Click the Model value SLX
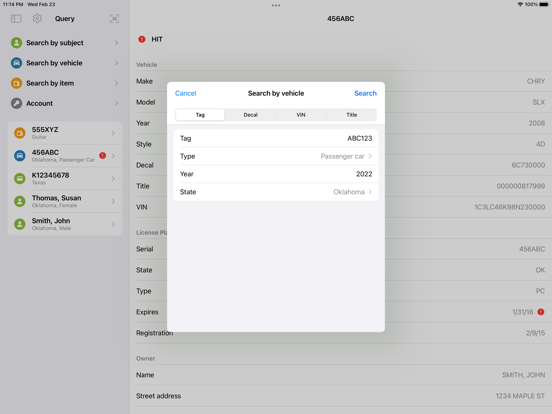Viewport: 552px width, 414px height. click(539, 102)
